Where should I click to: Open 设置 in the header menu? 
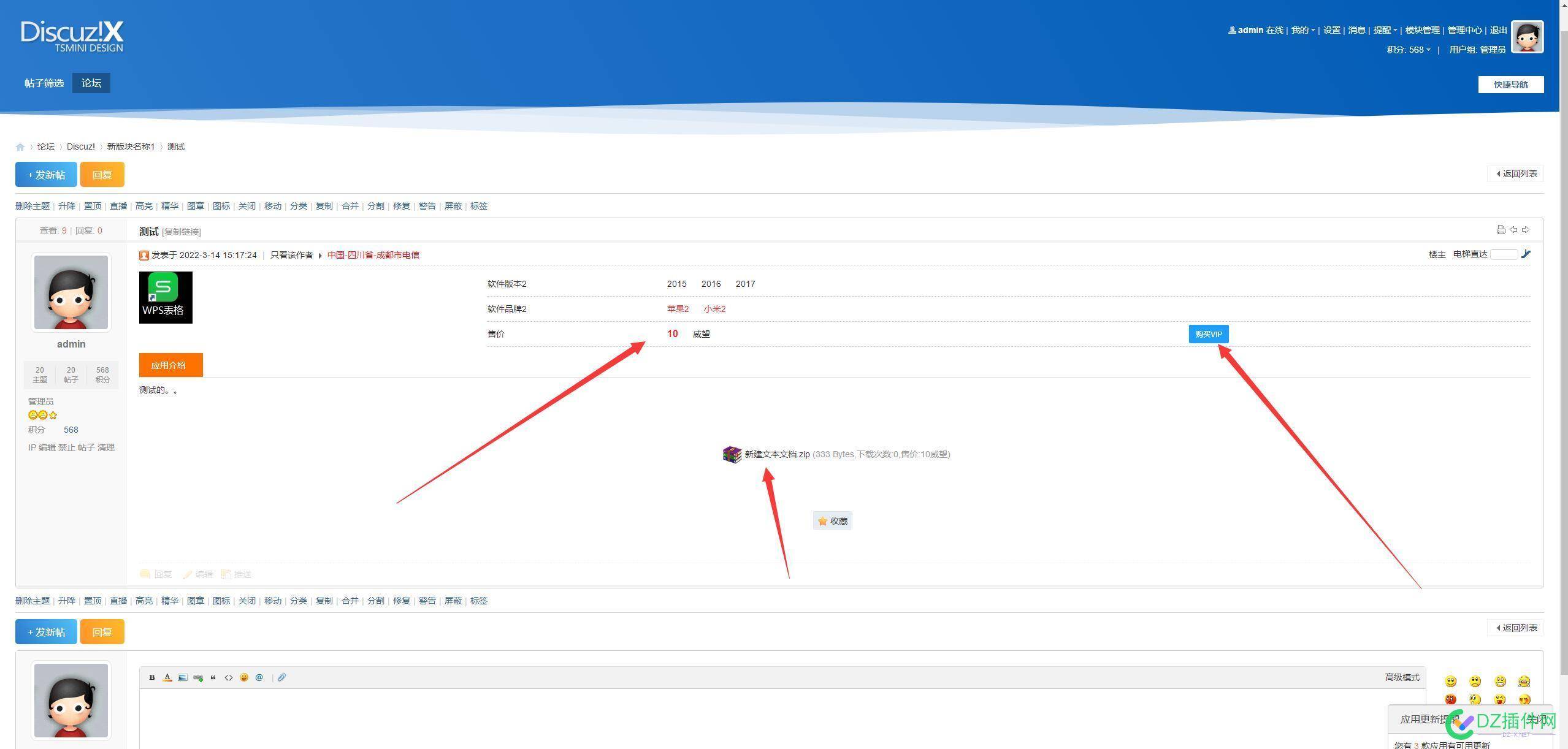[x=1332, y=30]
